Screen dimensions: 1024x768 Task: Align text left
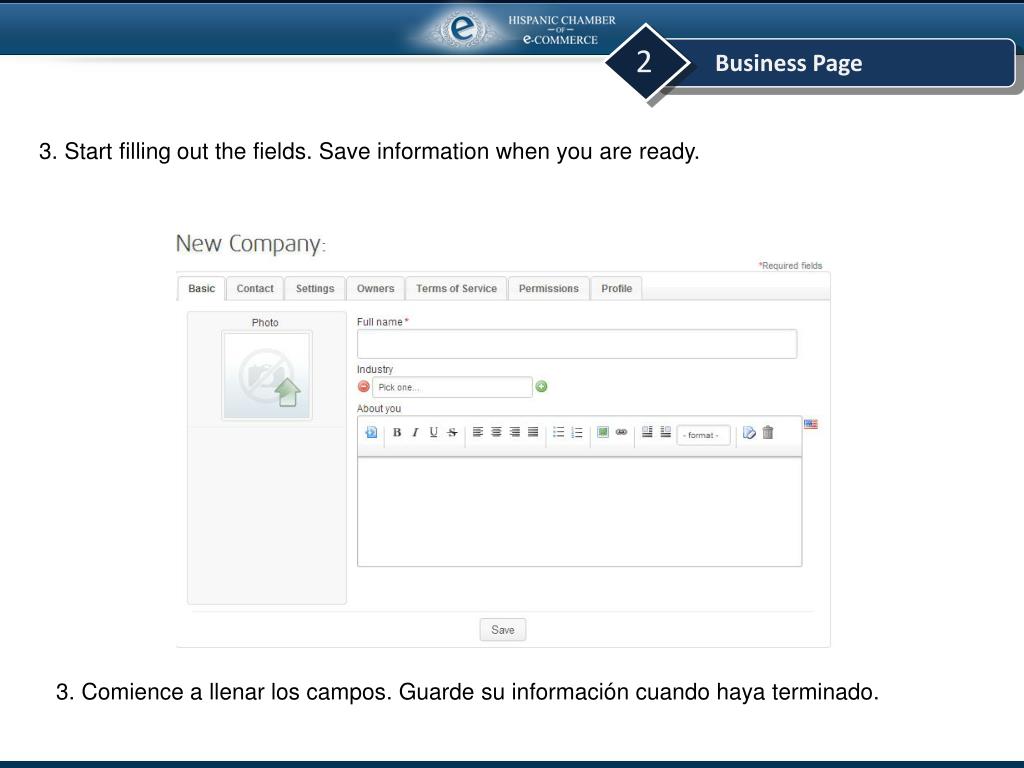(478, 432)
